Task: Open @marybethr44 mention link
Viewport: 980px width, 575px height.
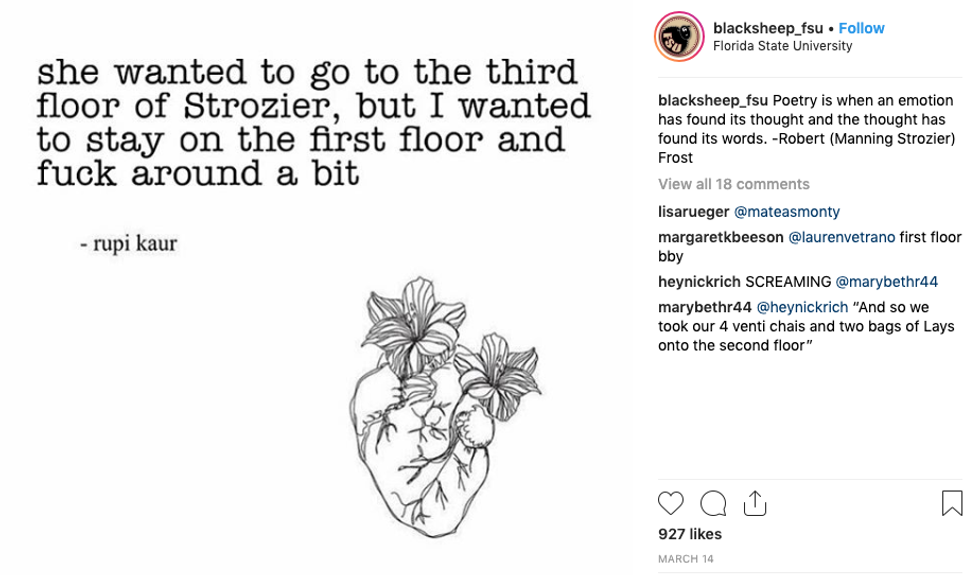Action: tap(887, 282)
